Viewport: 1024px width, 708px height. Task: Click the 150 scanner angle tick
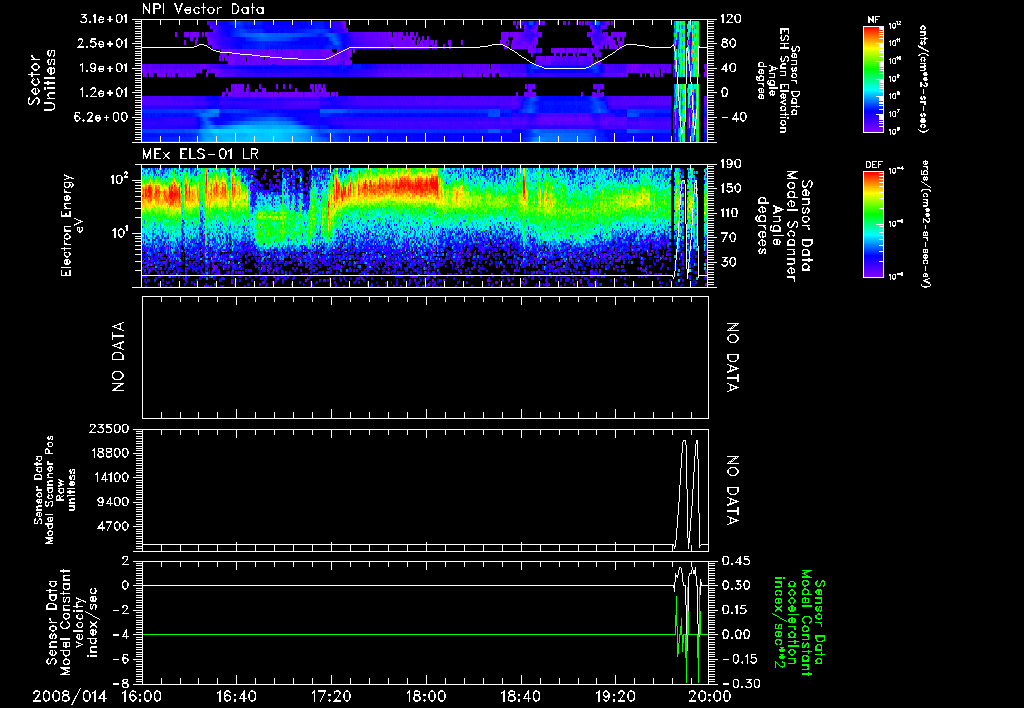tap(732, 188)
